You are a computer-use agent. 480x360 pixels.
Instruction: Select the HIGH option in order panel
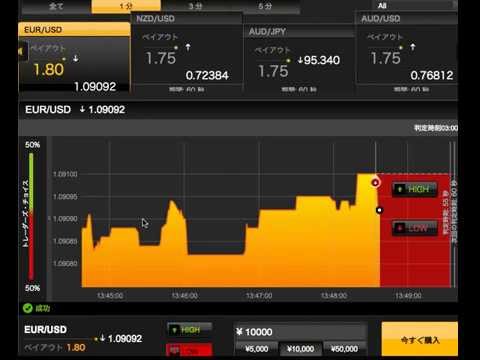189,330
